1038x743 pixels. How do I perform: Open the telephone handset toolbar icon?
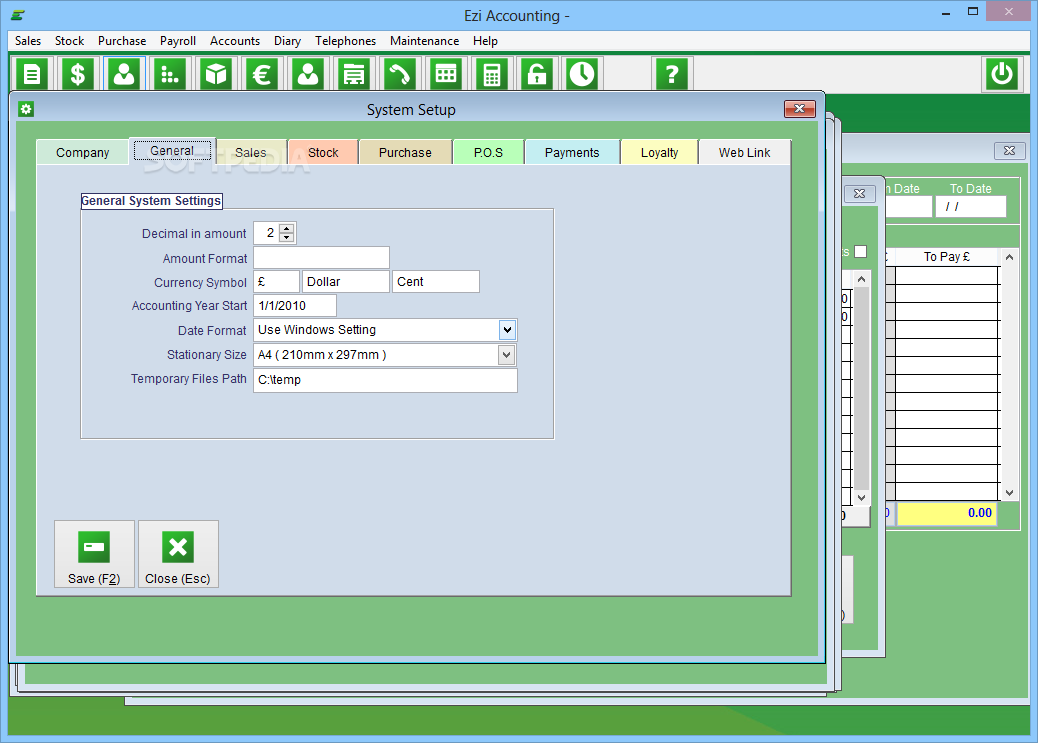click(x=400, y=74)
